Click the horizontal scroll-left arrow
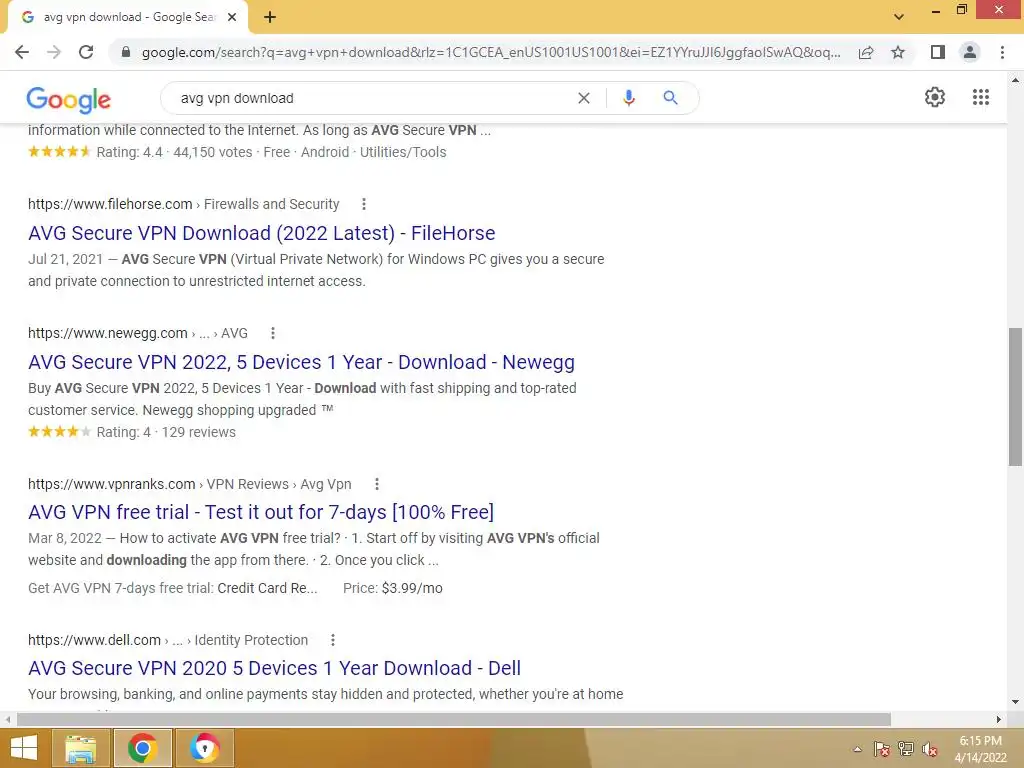 8,720
